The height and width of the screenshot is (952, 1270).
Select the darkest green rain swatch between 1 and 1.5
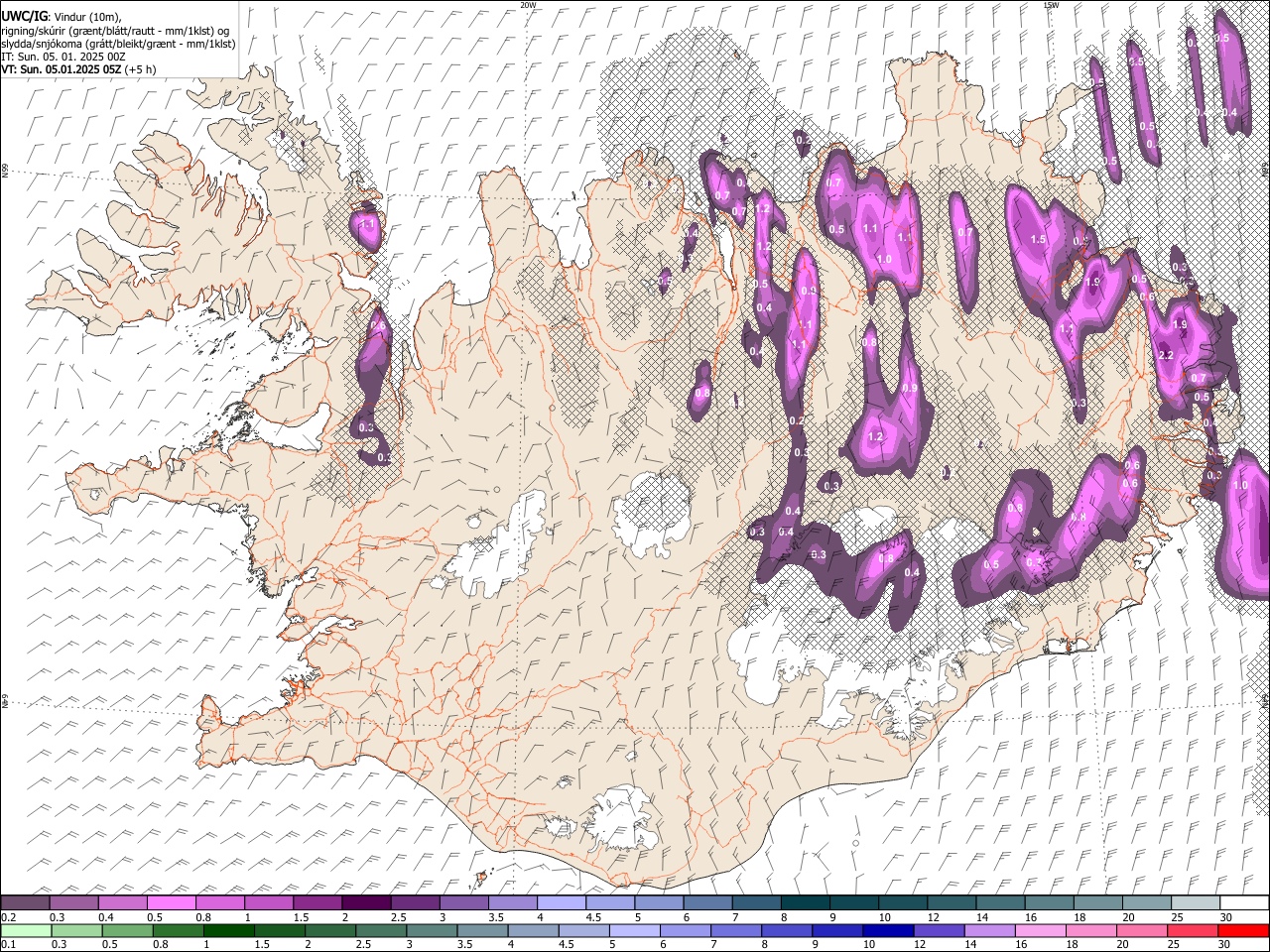click(230, 930)
